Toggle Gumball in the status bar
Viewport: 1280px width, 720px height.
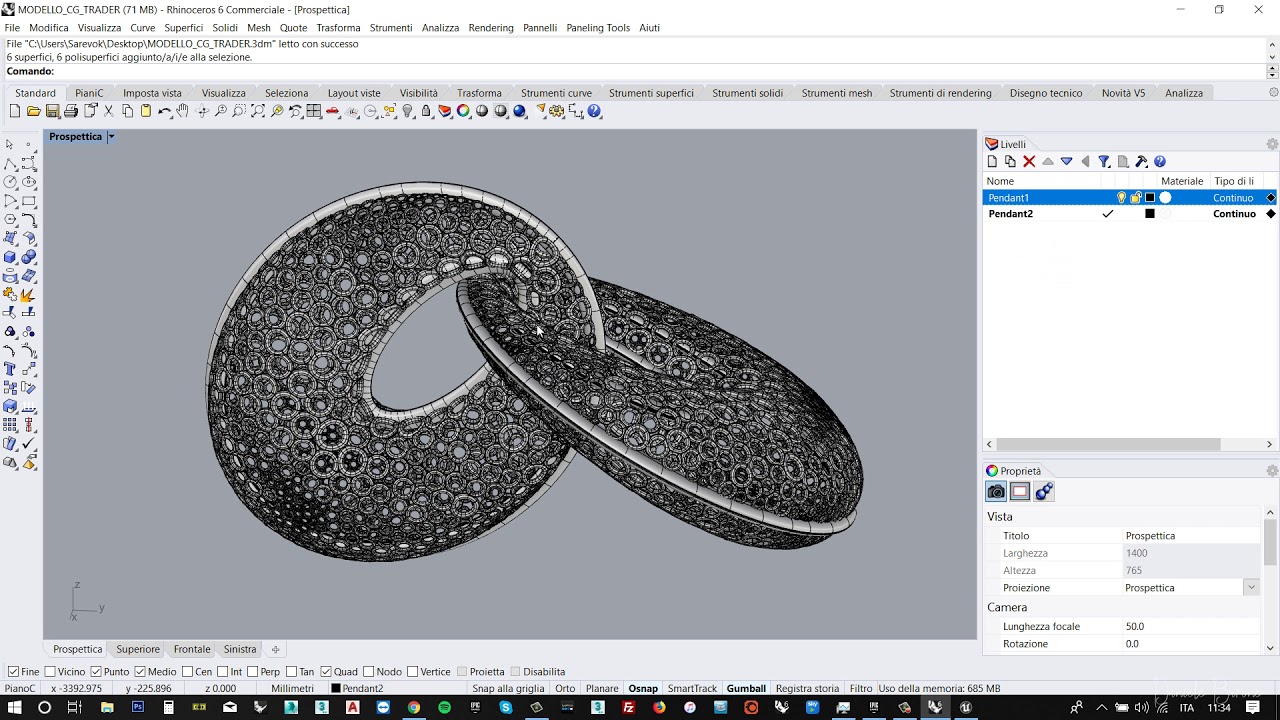pos(746,688)
